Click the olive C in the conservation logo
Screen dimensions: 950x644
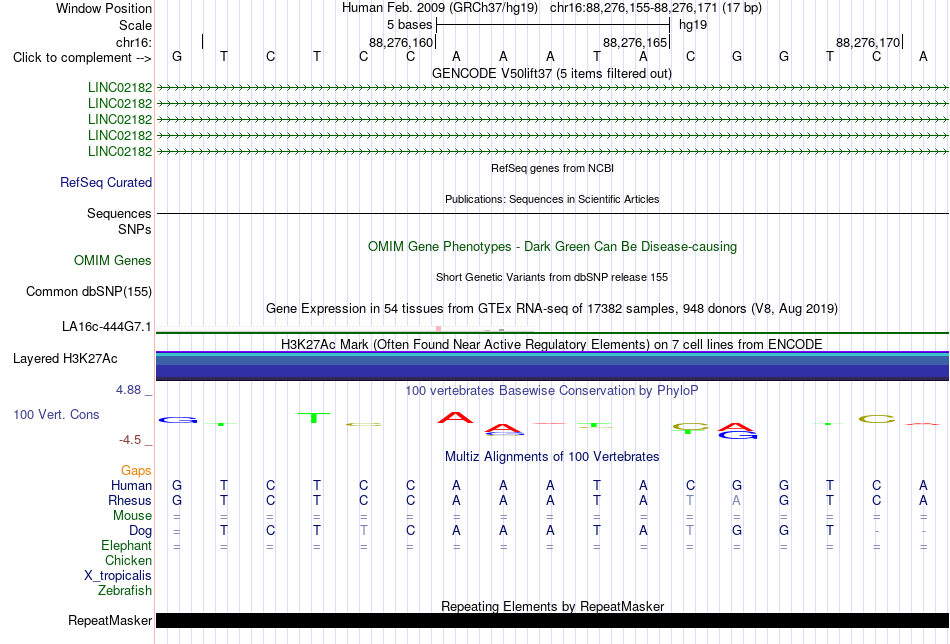point(877,419)
